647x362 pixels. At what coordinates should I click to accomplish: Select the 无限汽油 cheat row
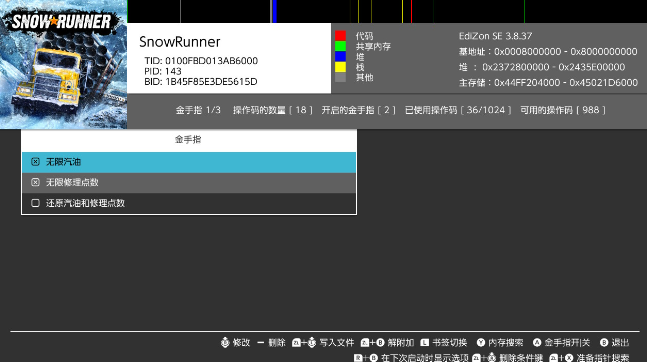[189, 162]
